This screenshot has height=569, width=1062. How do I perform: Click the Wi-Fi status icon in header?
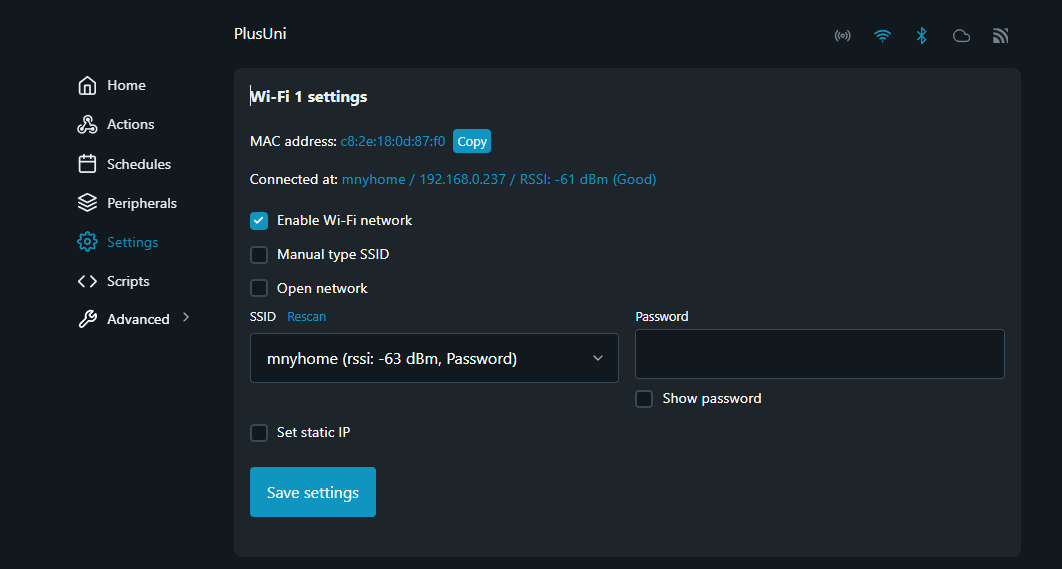pos(882,36)
